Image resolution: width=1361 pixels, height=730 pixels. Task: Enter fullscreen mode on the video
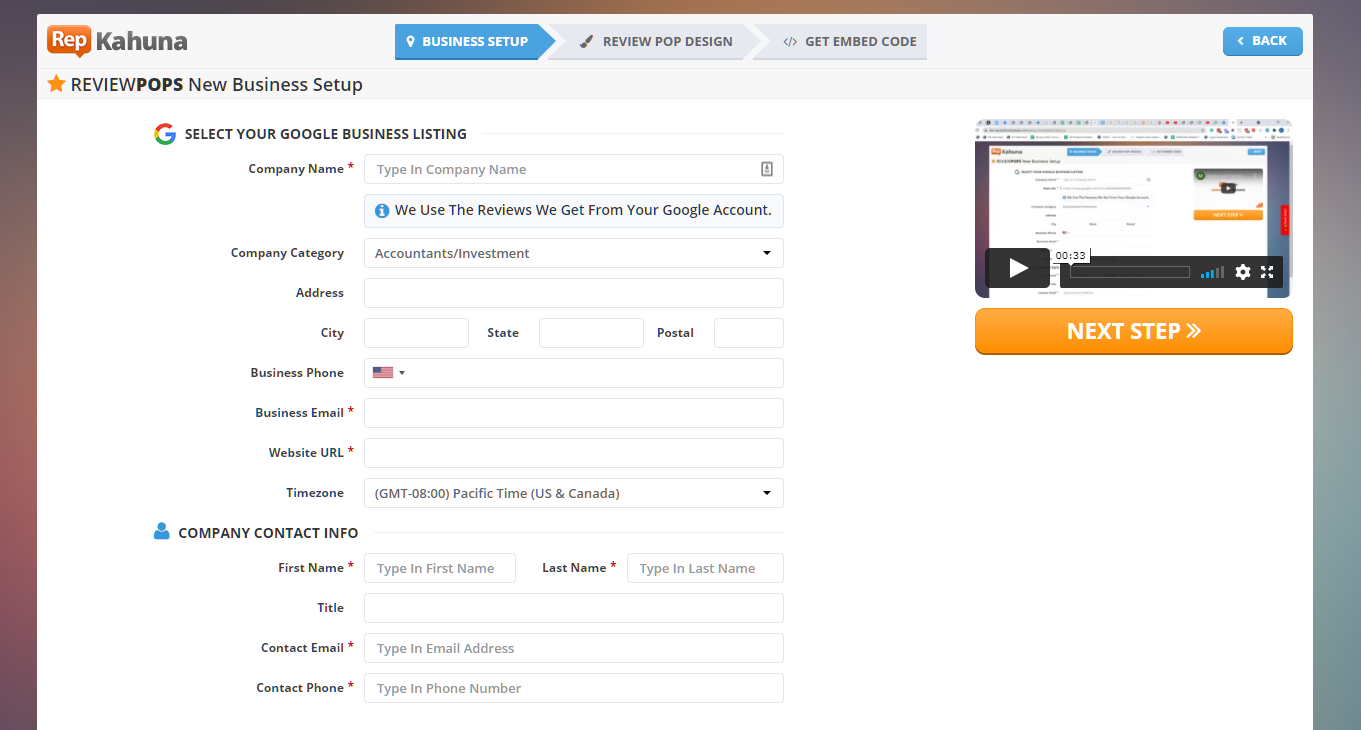click(1267, 272)
